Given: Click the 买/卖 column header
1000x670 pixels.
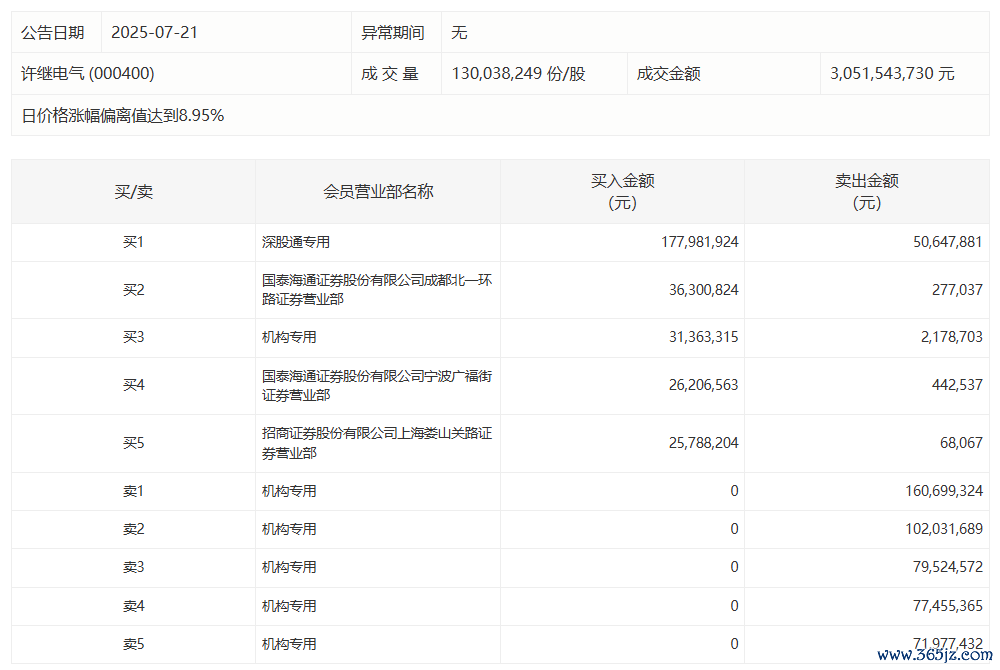Looking at the screenshot, I should pyautogui.click(x=133, y=191).
